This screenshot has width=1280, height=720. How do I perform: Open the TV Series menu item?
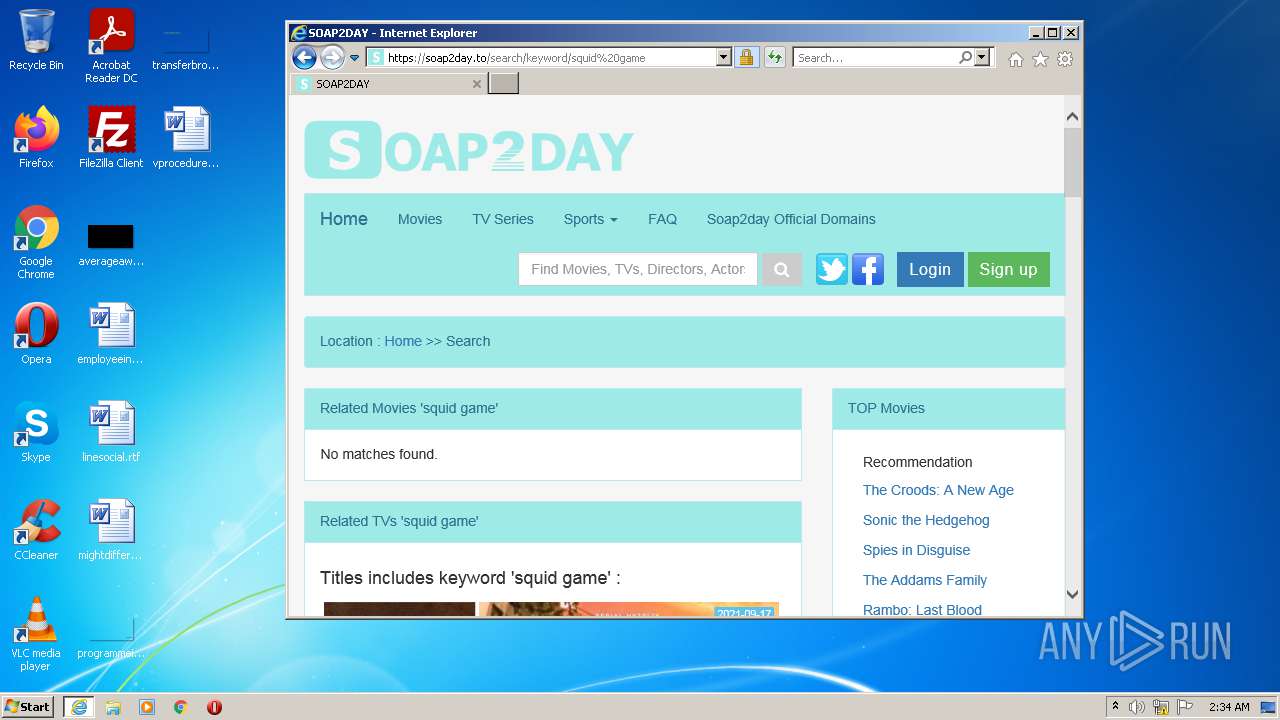click(x=503, y=219)
